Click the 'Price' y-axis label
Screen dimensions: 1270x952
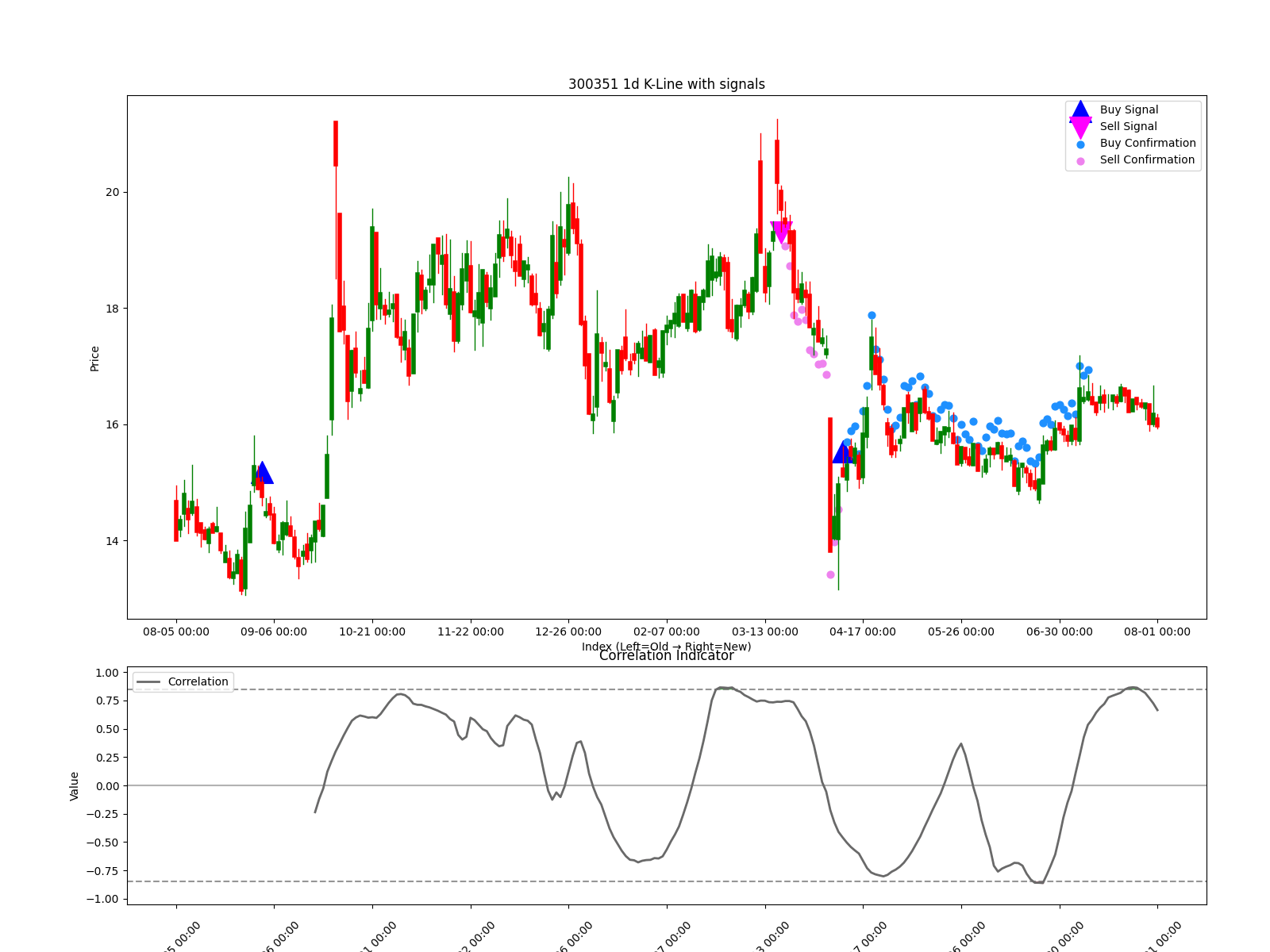click(95, 359)
